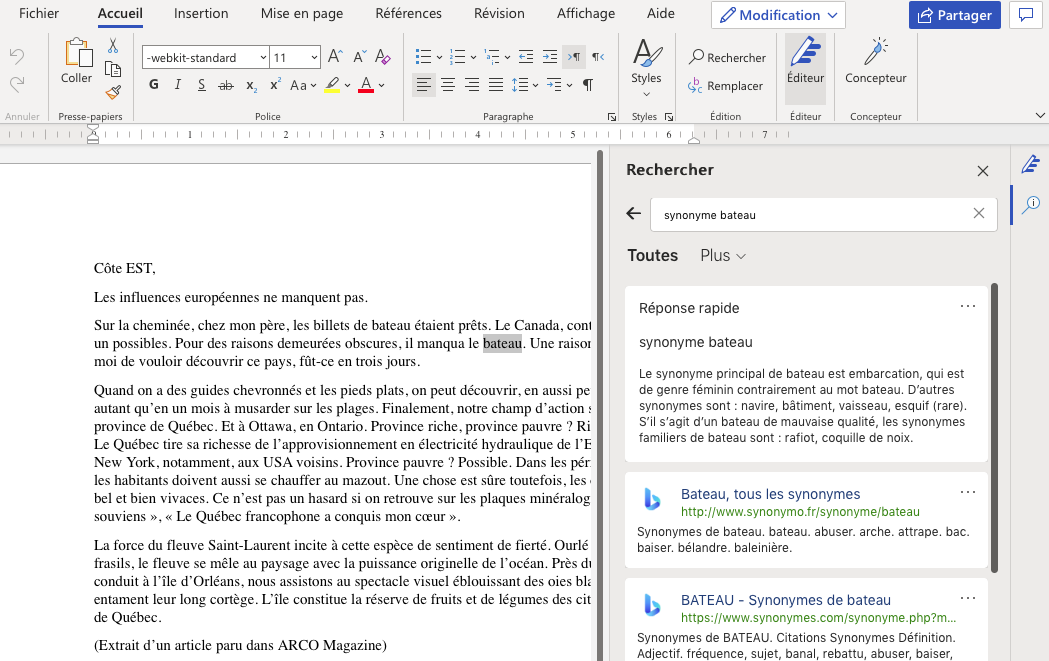The width and height of the screenshot is (1049, 661).
Task: Expand highlight color options arrow
Action: [347, 86]
